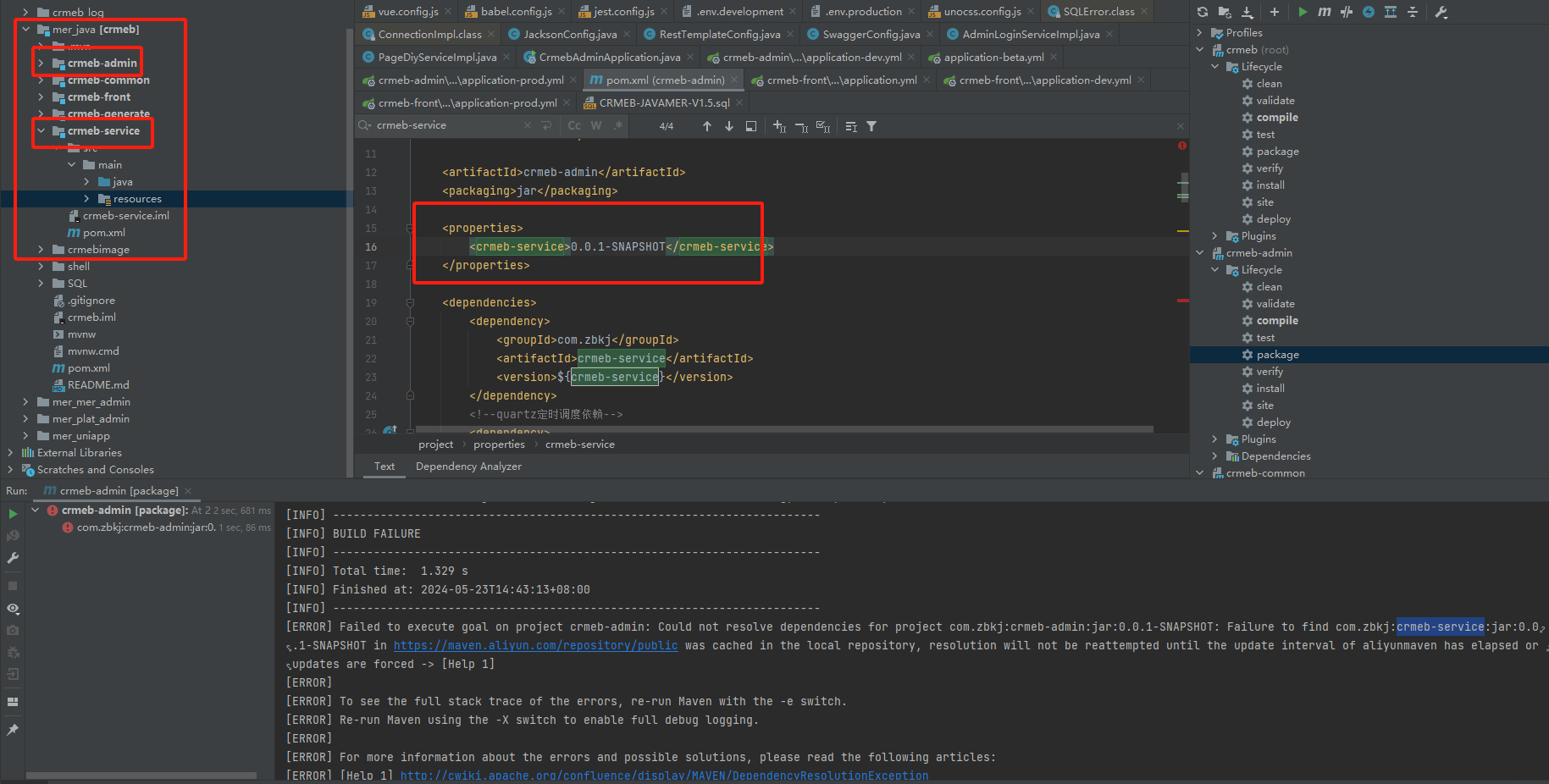Collapse the mer_java [crmeb] folder
The image size is (1549, 784).
point(26,29)
